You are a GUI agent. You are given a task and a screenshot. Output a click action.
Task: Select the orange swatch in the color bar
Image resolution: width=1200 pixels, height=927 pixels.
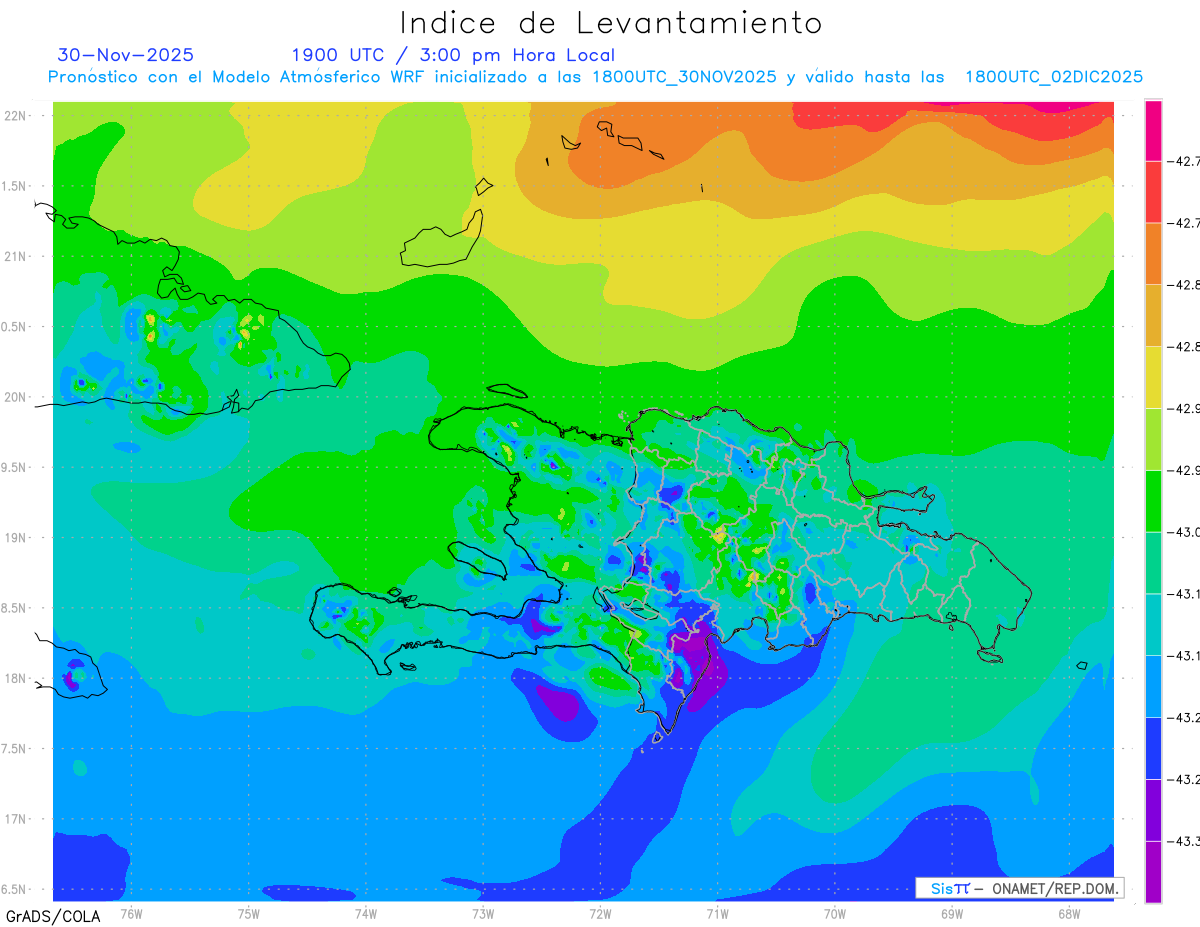point(1154,253)
